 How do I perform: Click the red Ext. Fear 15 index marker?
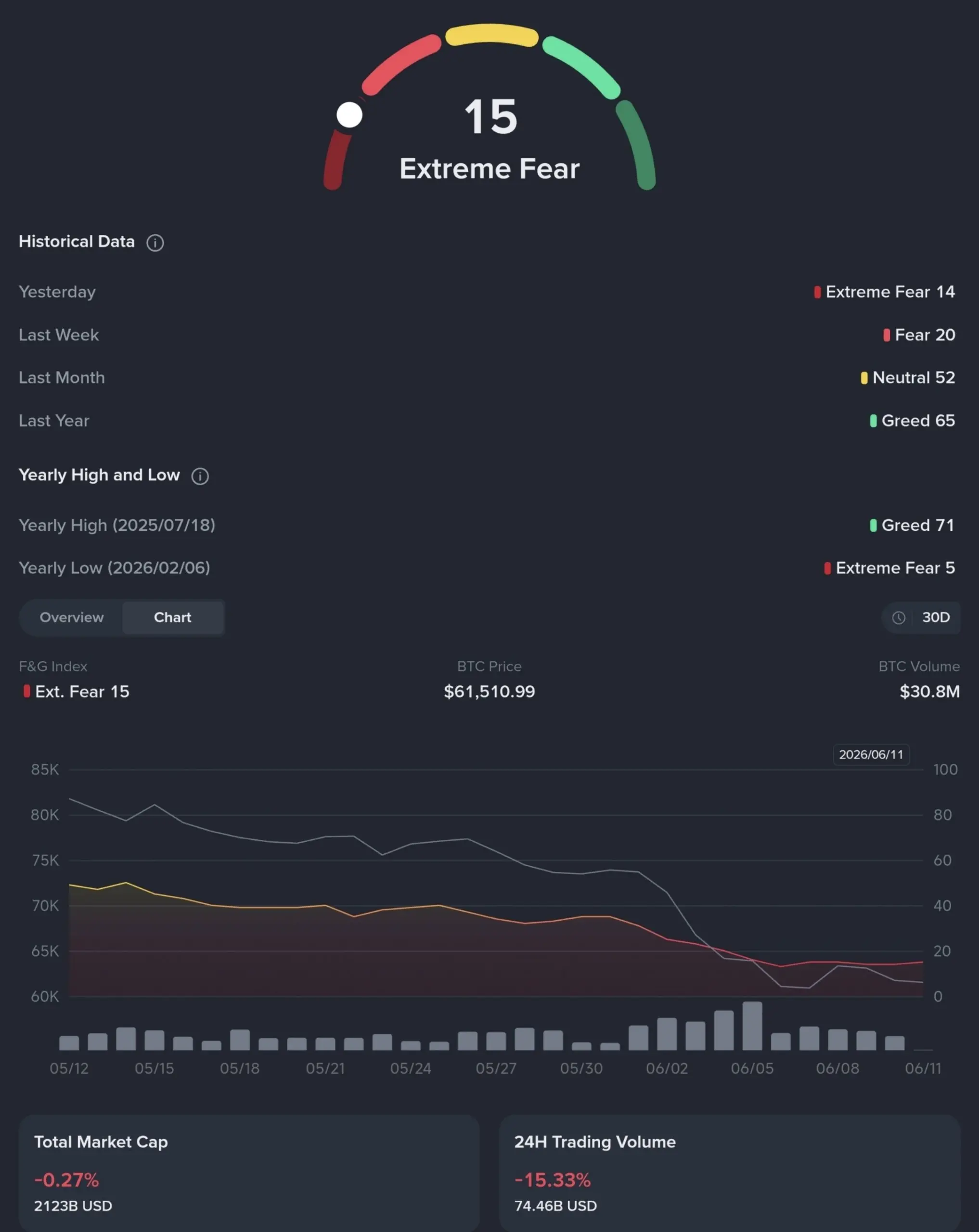[27, 692]
